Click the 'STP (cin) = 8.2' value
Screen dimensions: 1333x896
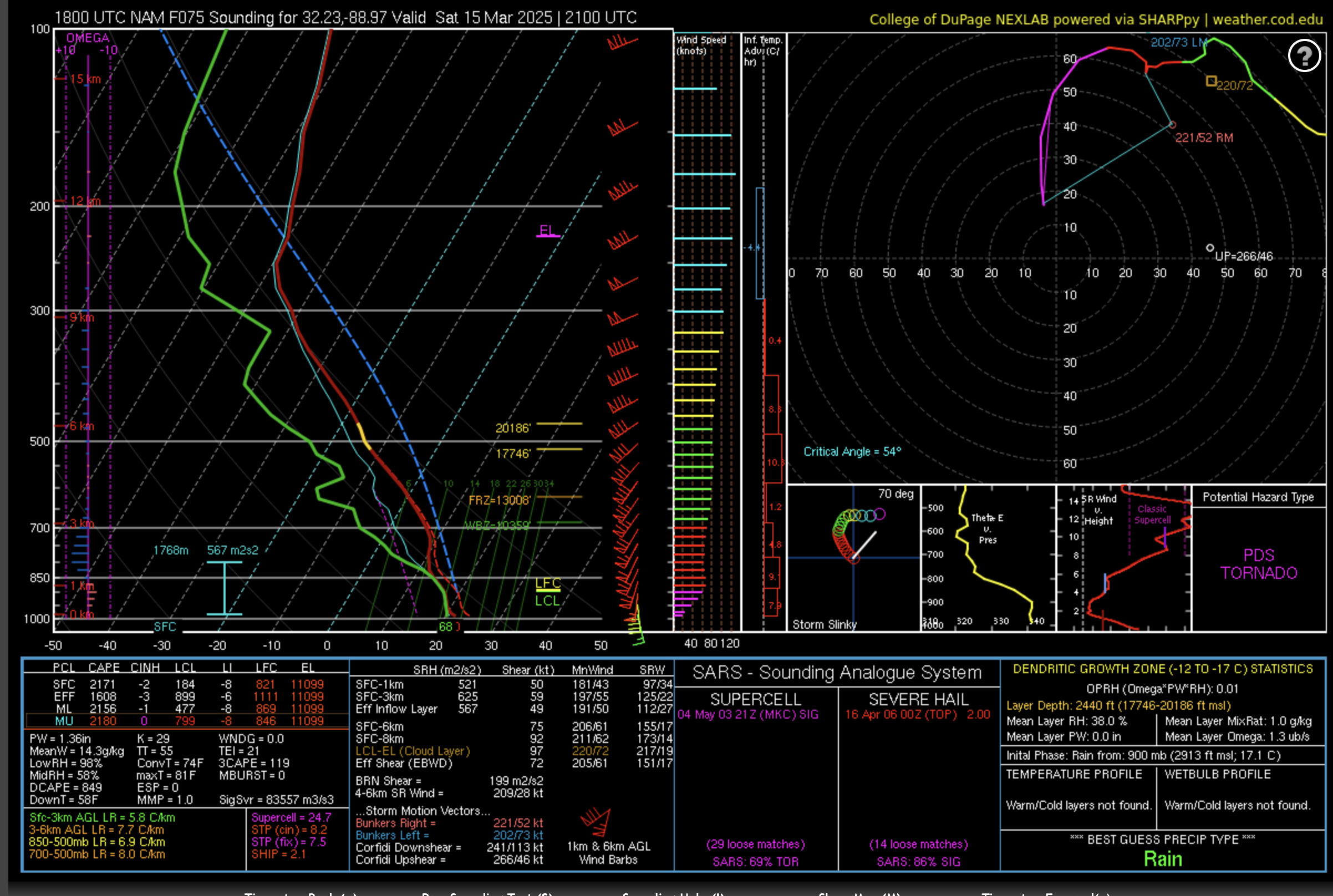289,829
